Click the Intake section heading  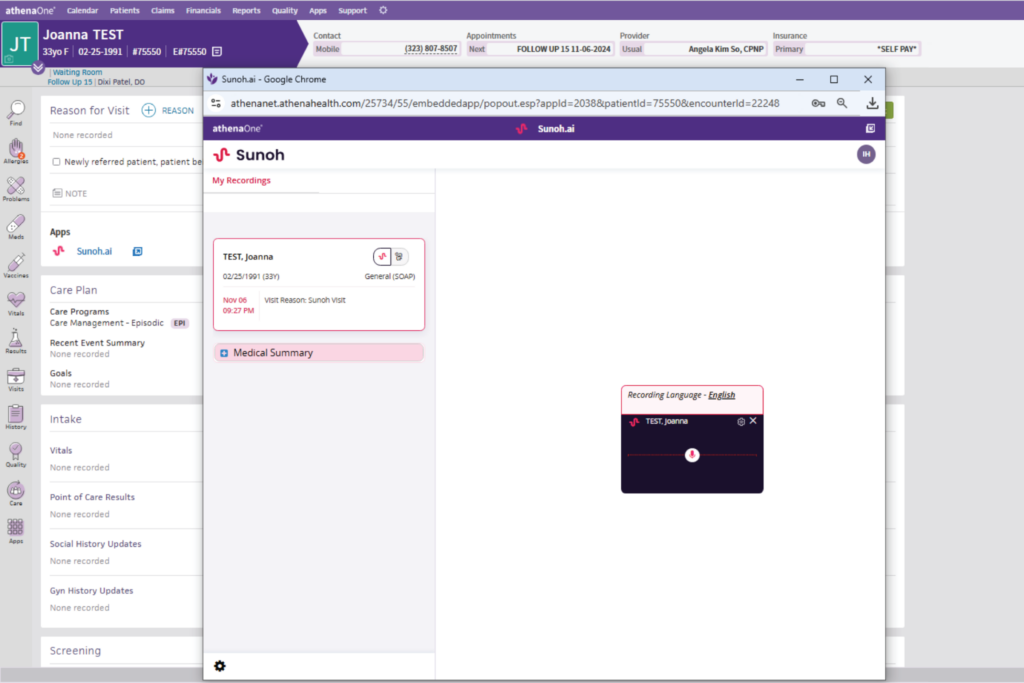point(65,419)
